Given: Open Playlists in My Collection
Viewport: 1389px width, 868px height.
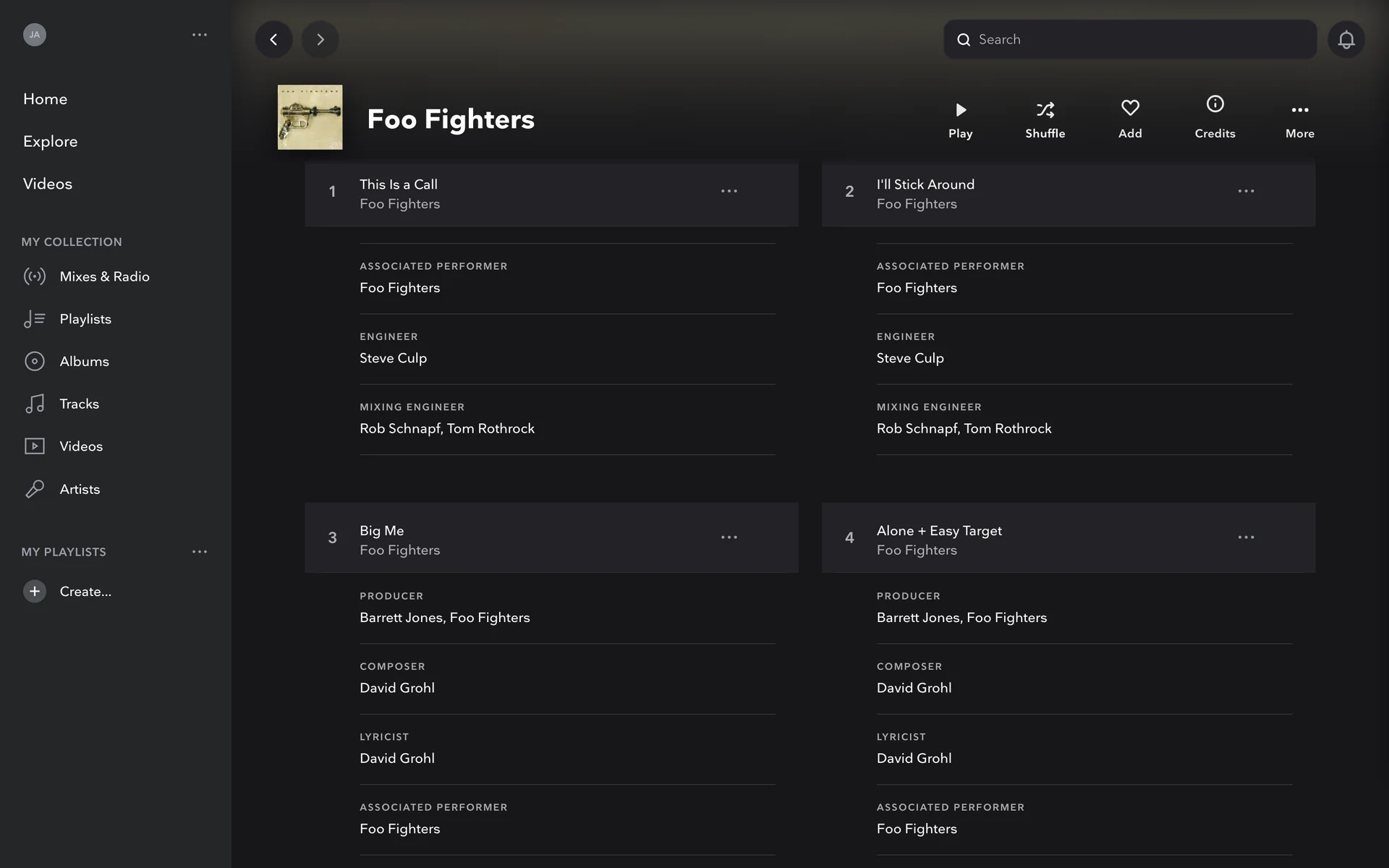Looking at the screenshot, I should click(85, 319).
